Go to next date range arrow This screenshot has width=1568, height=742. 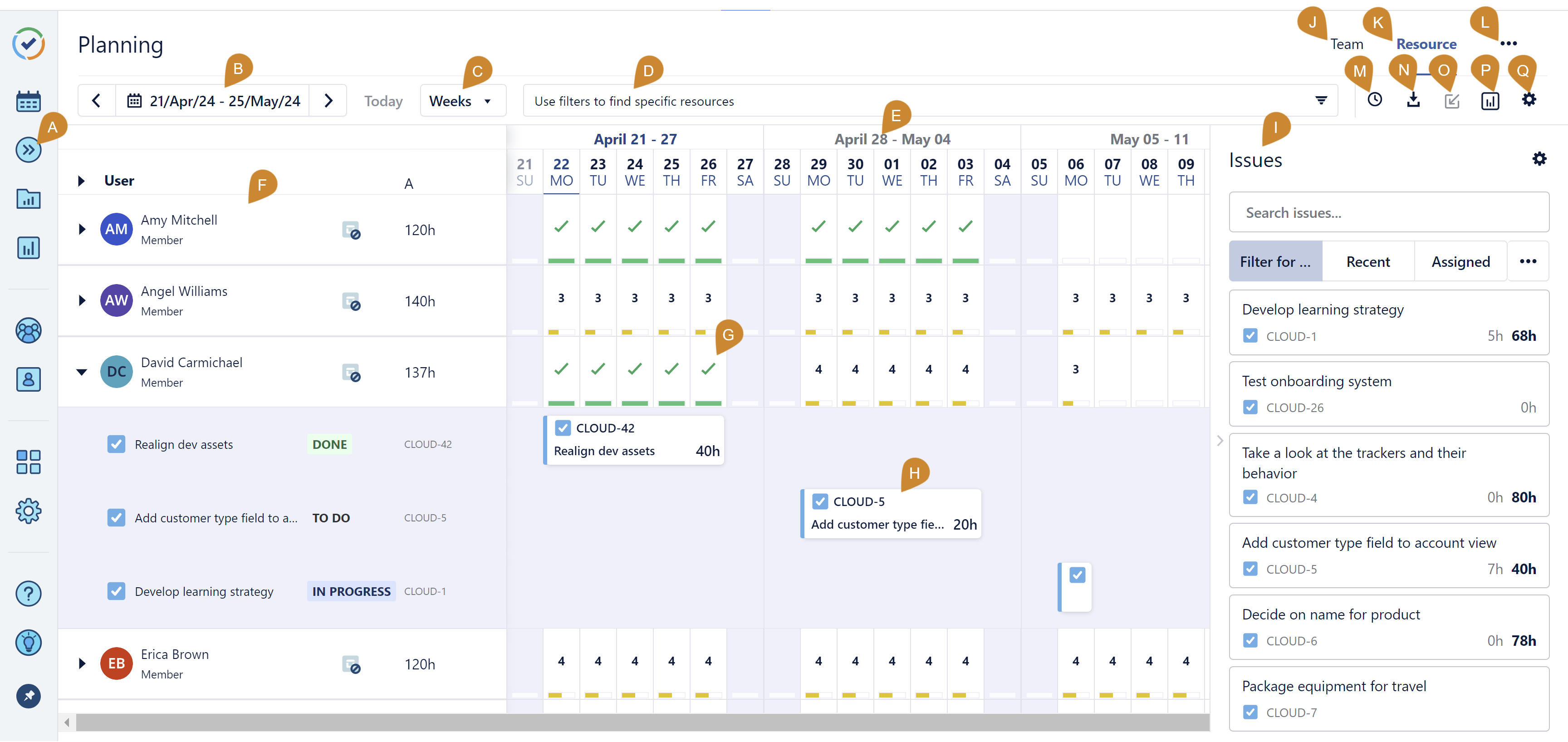click(x=328, y=101)
